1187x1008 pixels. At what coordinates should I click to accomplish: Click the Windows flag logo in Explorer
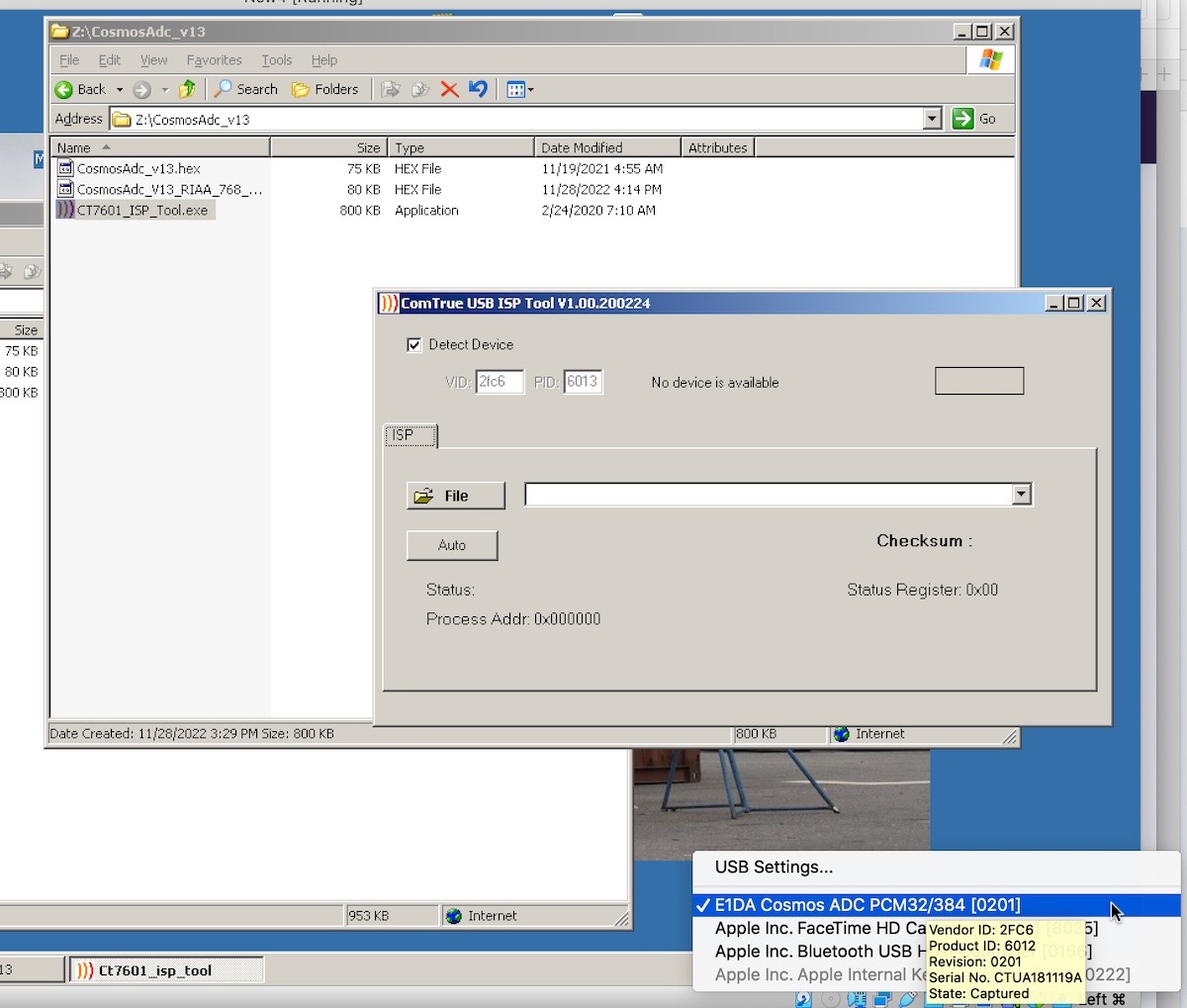pos(990,59)
